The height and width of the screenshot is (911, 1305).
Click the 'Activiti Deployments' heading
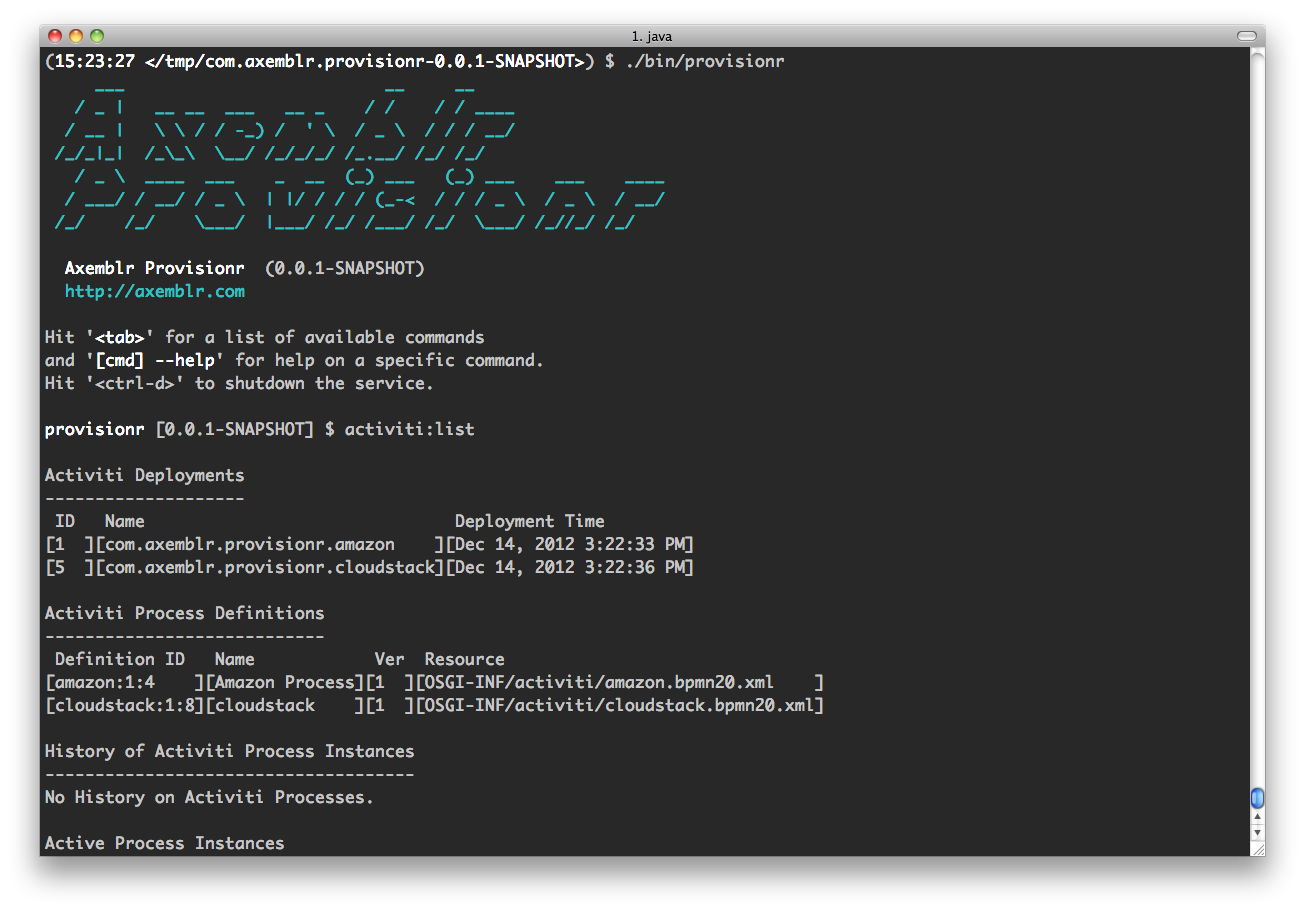point(145,476)
